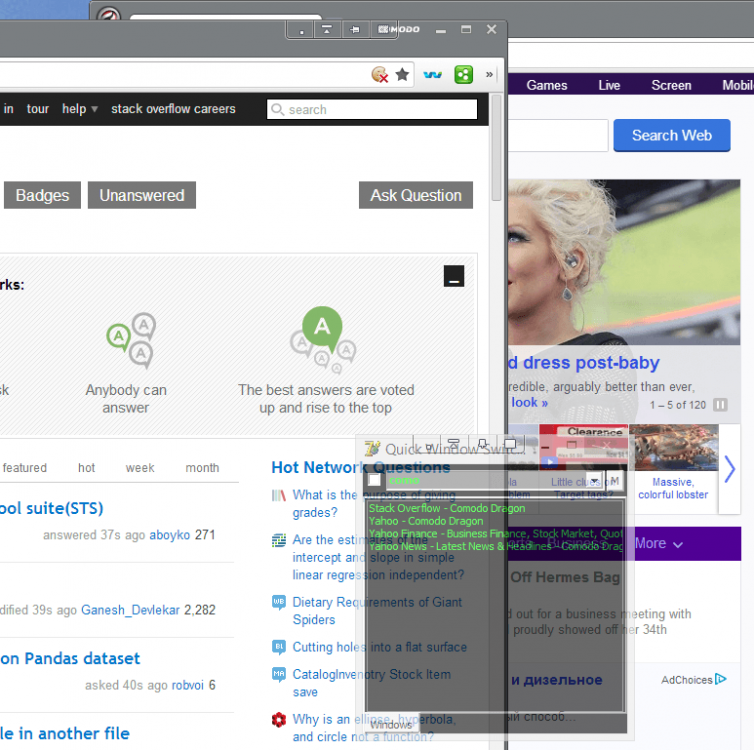Open the Unanswered tab
This screenshot has width=754, height=750.
pos(142,195)
